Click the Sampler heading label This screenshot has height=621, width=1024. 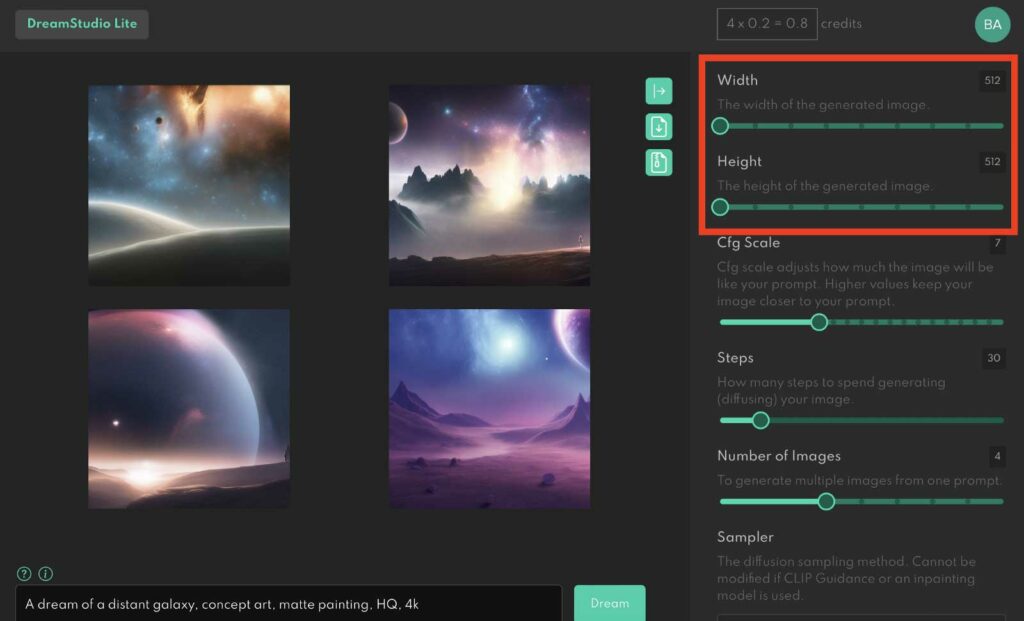click(745, 537)
